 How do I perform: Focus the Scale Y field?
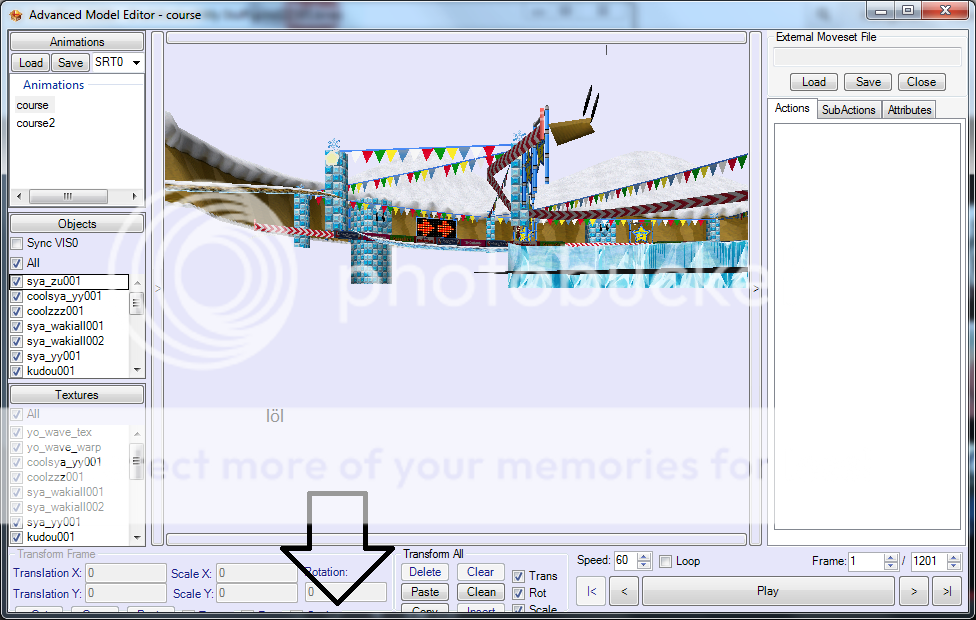click(x=257, y=593)
